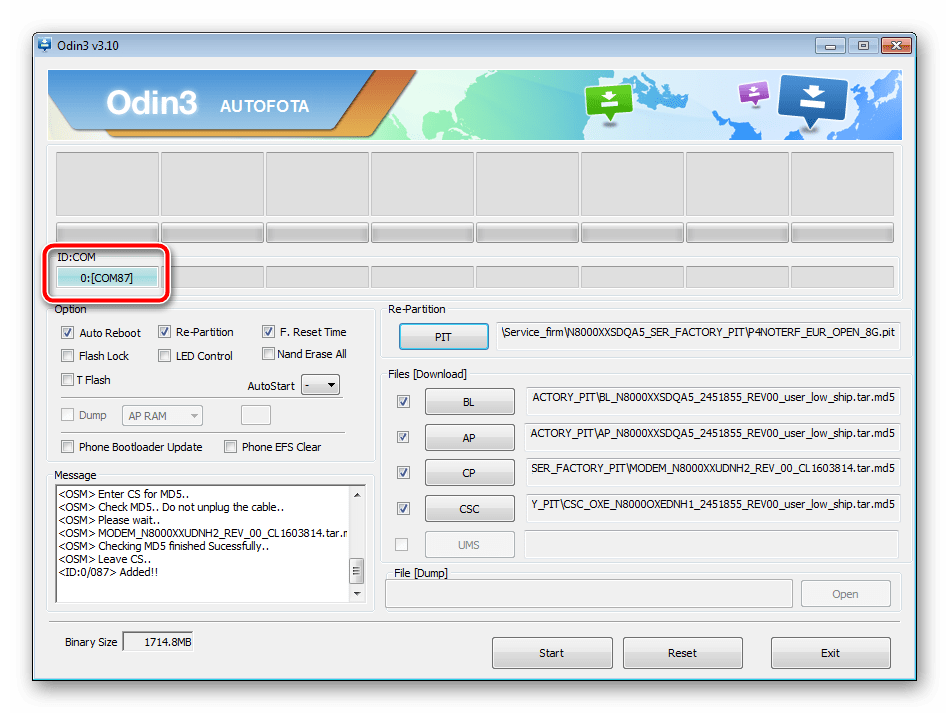The height and width of the screenshot is (713, 949).
Task: Uncheck the checkbox beside the AP button
Action: click(x=403, y=437)
